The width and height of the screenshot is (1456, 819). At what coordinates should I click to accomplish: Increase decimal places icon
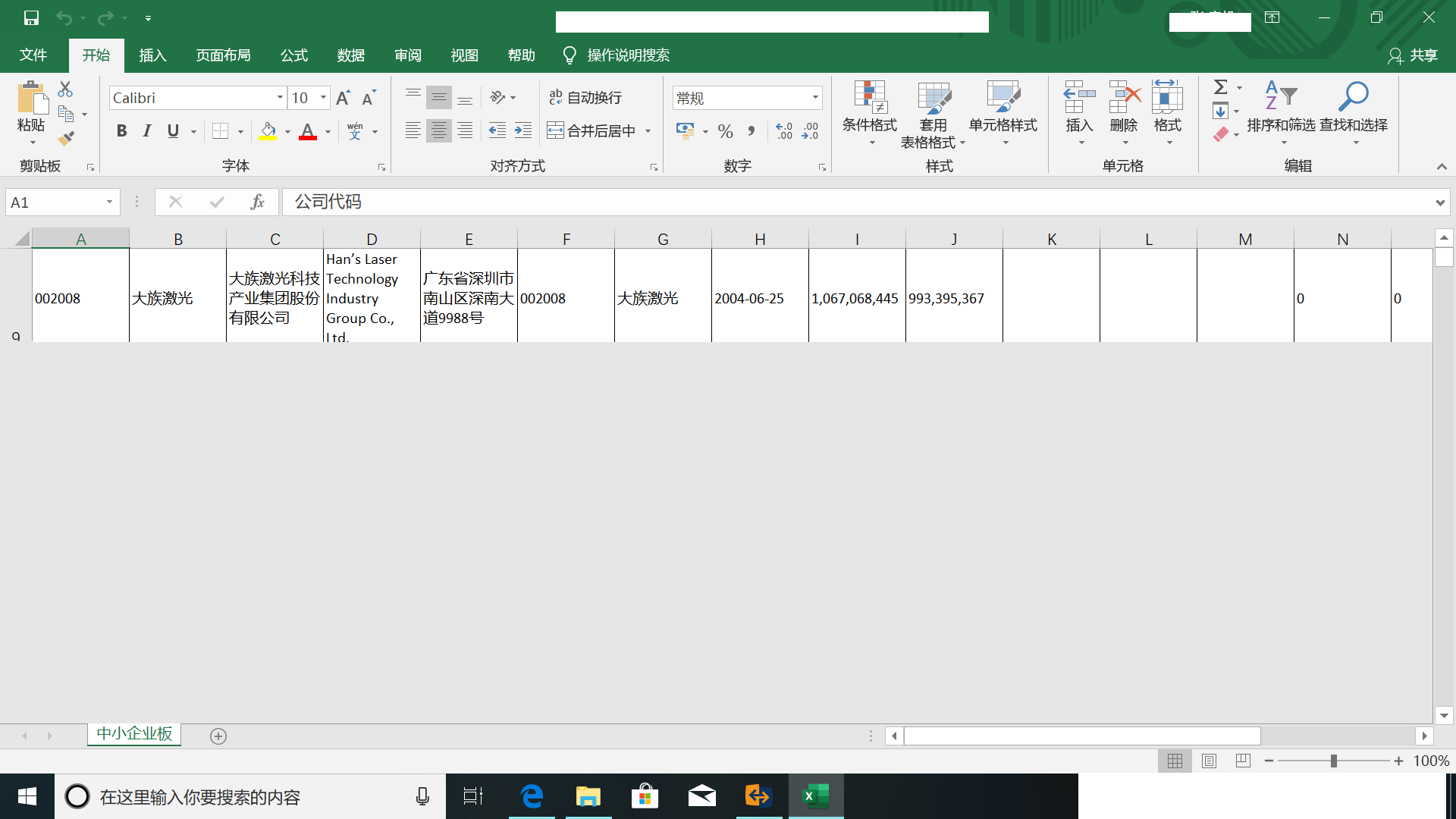784,131
